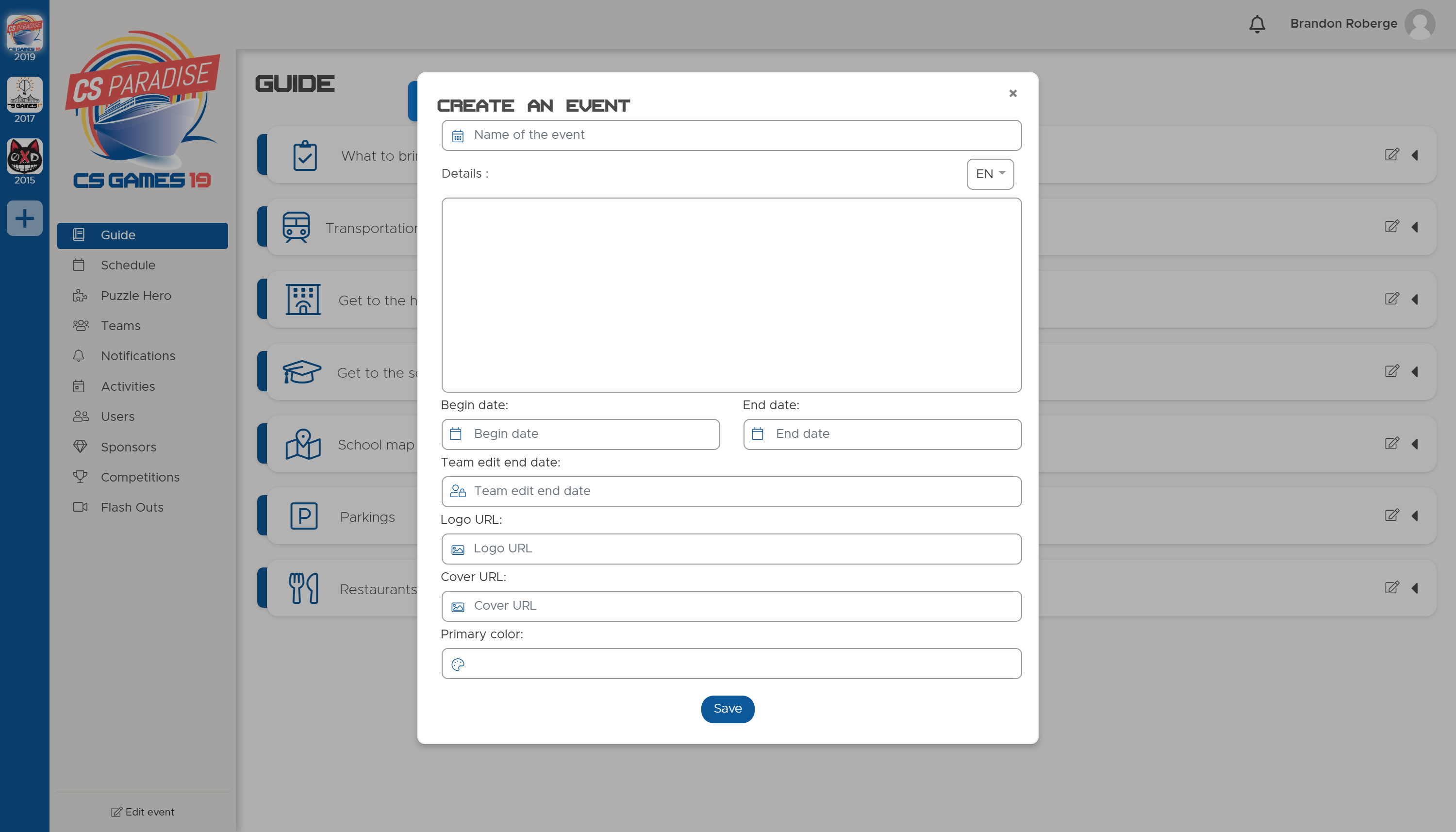Edit the Transportation guide section
Viewport: 1456px width, 832px height.
click(1392, 226)
